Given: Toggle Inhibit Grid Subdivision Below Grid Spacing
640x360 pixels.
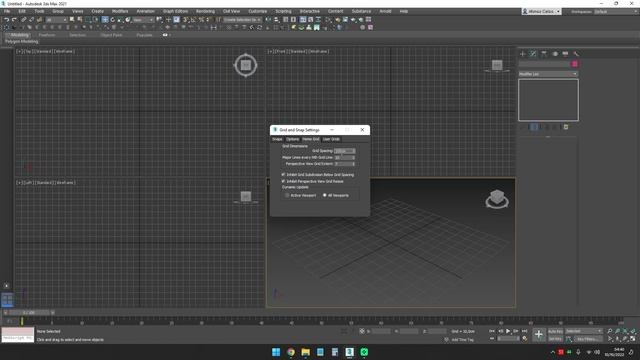Looking at the screenshot, I should (x=318, y=175).
